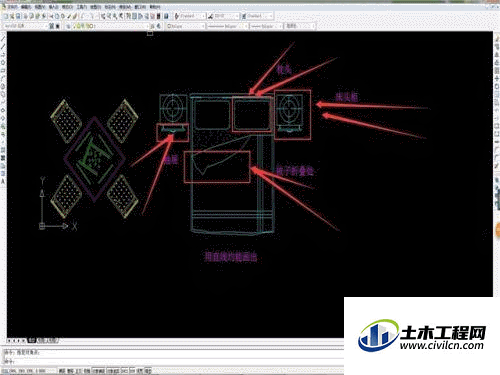
Task: Toggle Object Snap Tracking in status bar
Action: click(x=113, y=371)
